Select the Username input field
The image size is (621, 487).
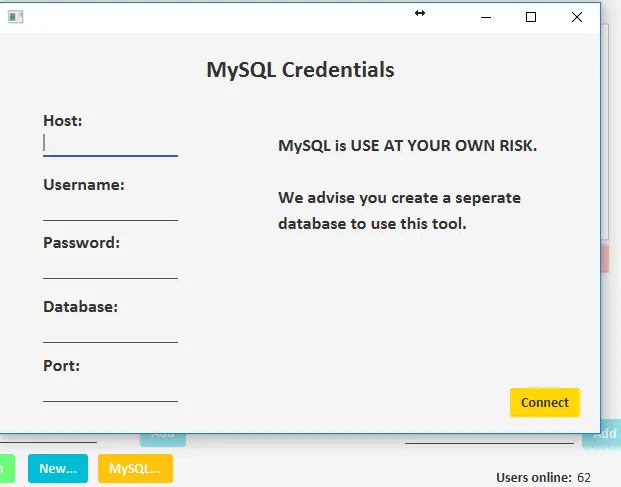coord(110,209)
